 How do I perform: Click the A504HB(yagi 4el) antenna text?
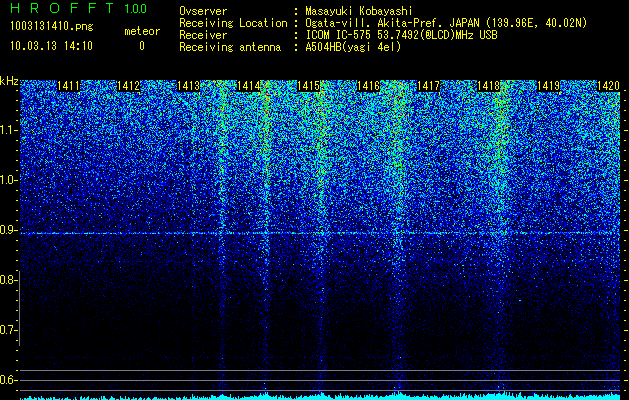tap(353, 47)
